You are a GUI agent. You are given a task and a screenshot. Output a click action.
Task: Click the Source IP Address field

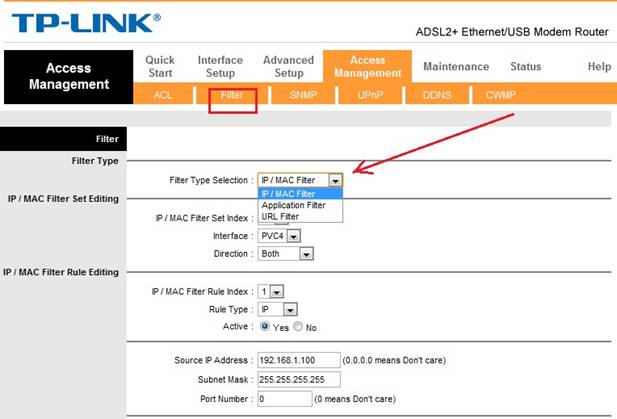click(298, 359)
